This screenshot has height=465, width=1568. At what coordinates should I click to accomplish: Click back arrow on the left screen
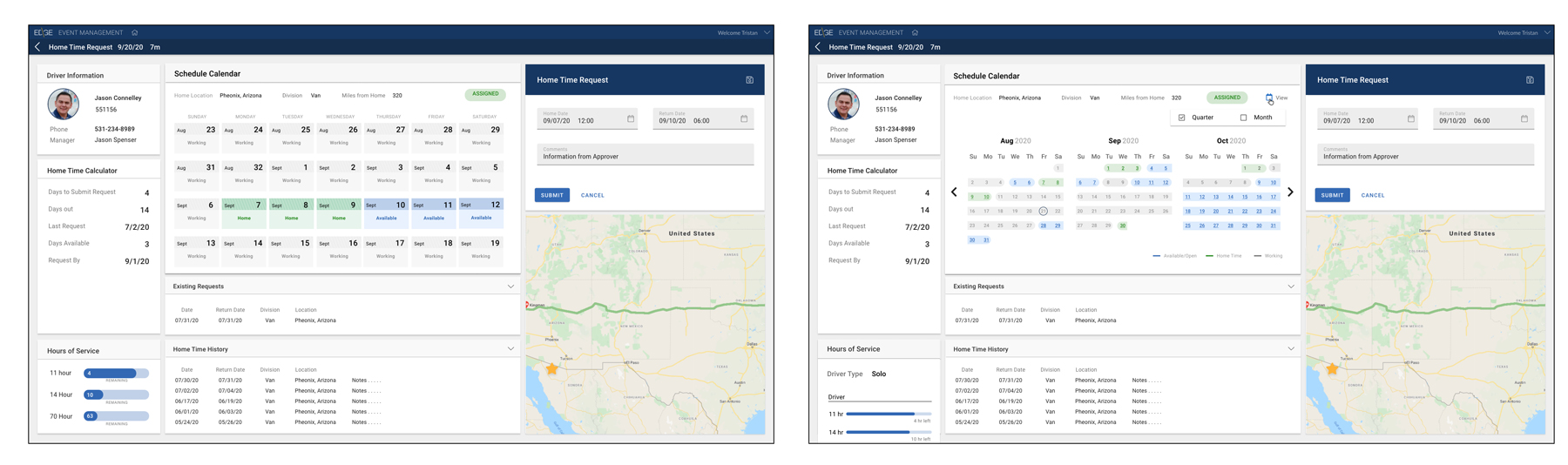tap(37, 47)
